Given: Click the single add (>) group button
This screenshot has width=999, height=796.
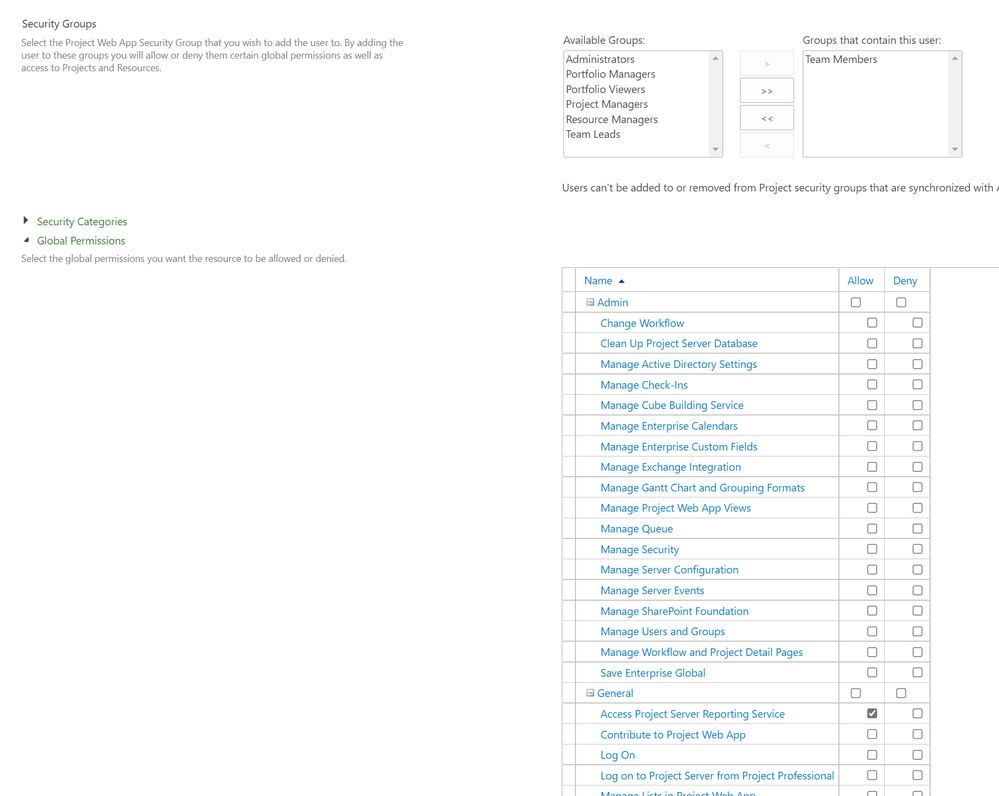Looking at the screenshot, I should [x=766, y=63].
